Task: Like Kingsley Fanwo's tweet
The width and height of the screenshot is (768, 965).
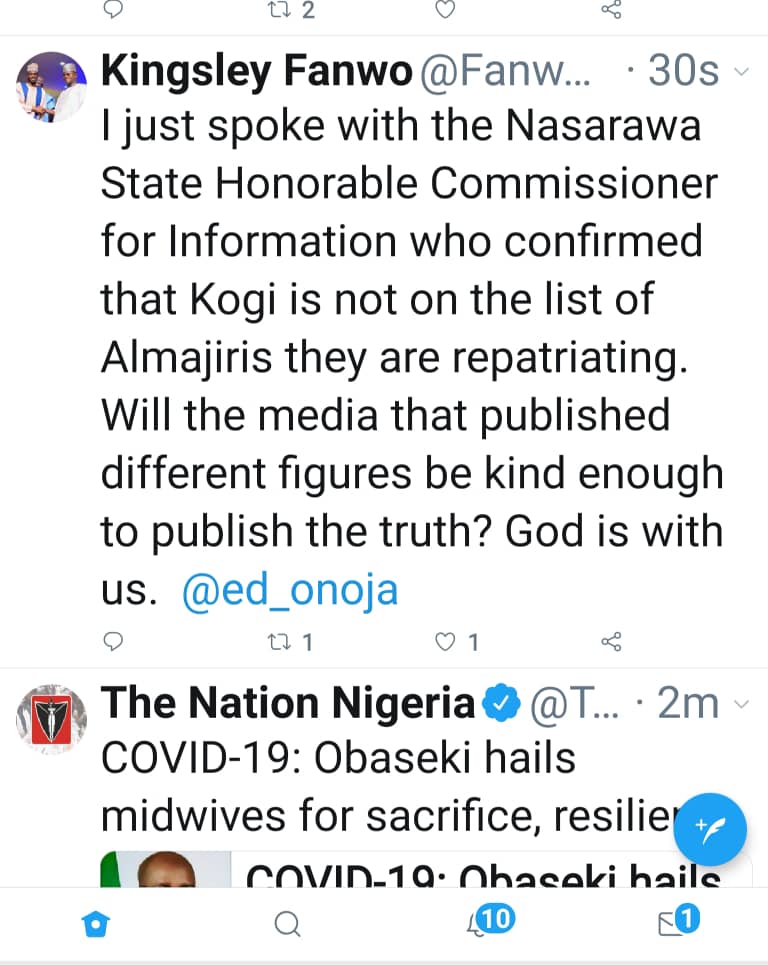Action: 457,643
